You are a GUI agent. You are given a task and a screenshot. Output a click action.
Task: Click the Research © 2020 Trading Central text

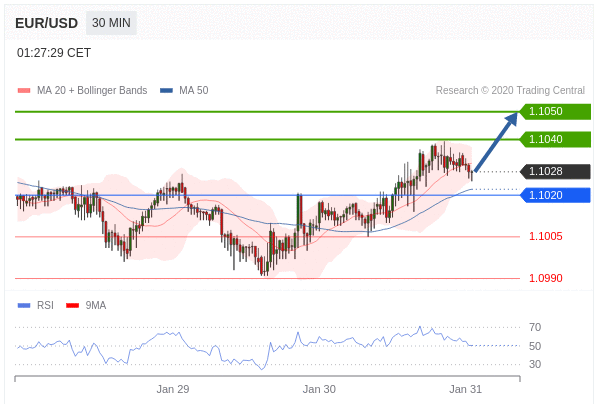click(510, 90)
